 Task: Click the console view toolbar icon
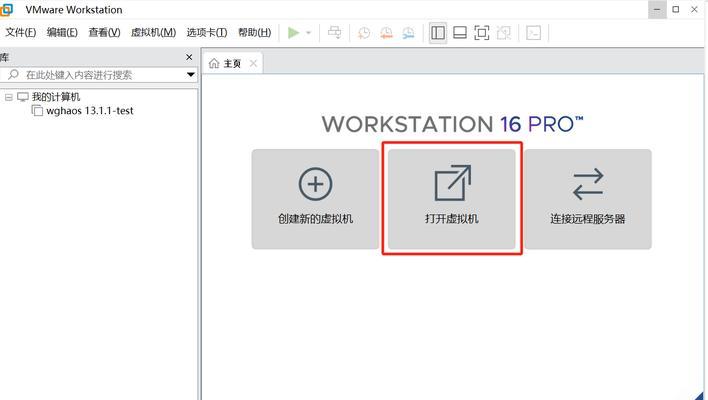(x=534, y=33)
